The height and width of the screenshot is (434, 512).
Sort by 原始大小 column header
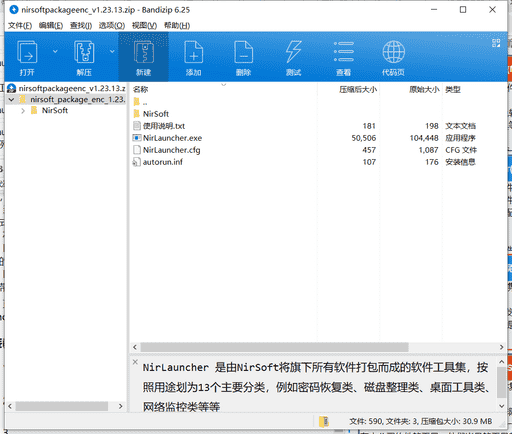pyautogui.click(x=424, y=89)
